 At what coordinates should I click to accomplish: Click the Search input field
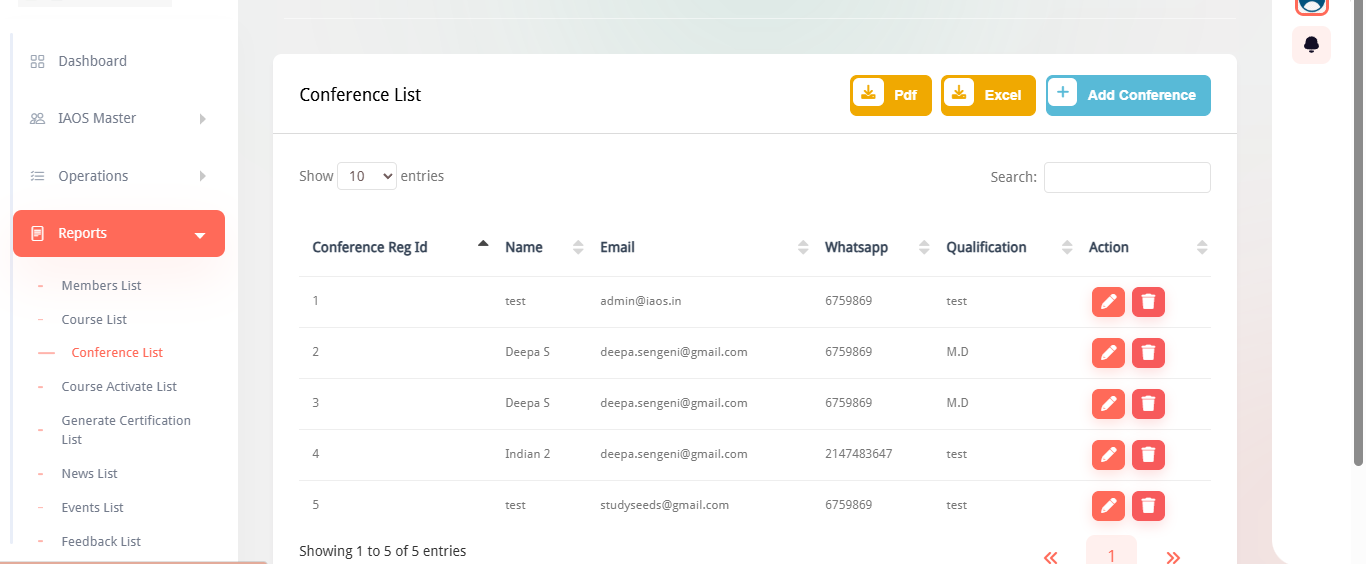[1127, 177]
